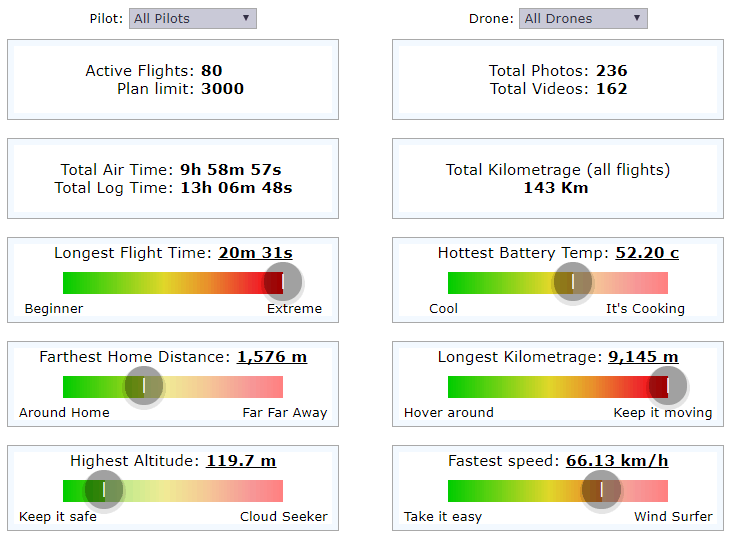
Task: Click the 52.20 c battery temp link
Action: pos(647,253)
